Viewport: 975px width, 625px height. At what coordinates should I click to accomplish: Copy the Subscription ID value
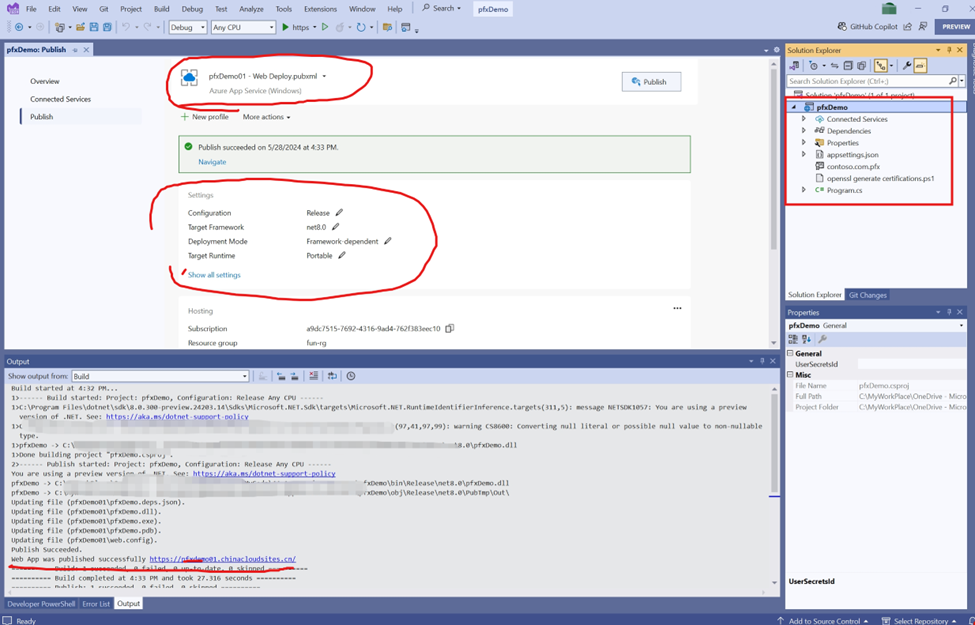(x=449, y=329)
